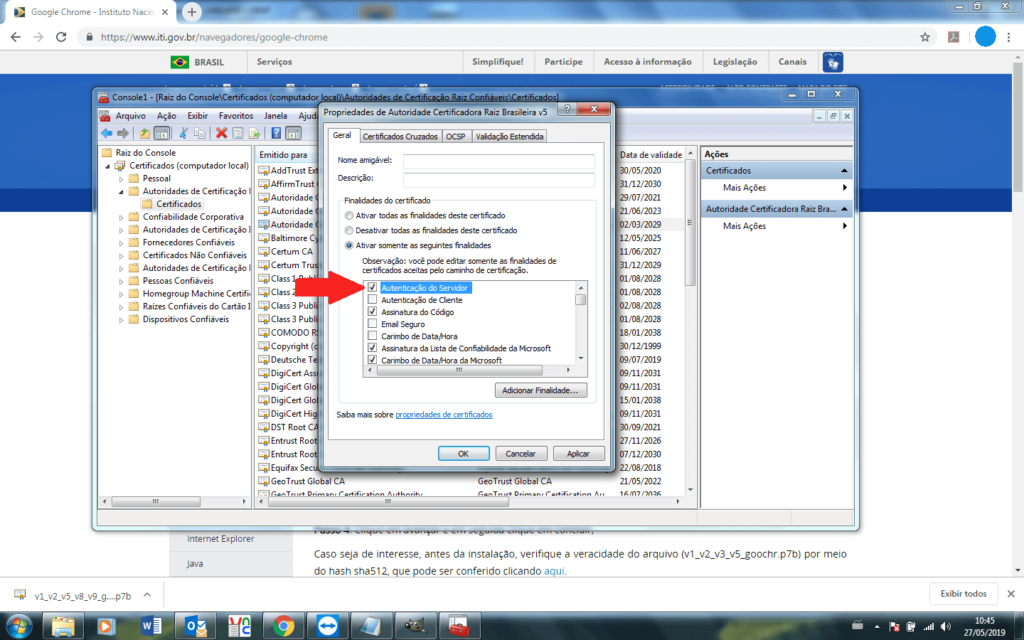Viewport: 1024px width, 640px height.
Task: Click the Properties icon in Console1 toolbar
Action: [238, 133]
